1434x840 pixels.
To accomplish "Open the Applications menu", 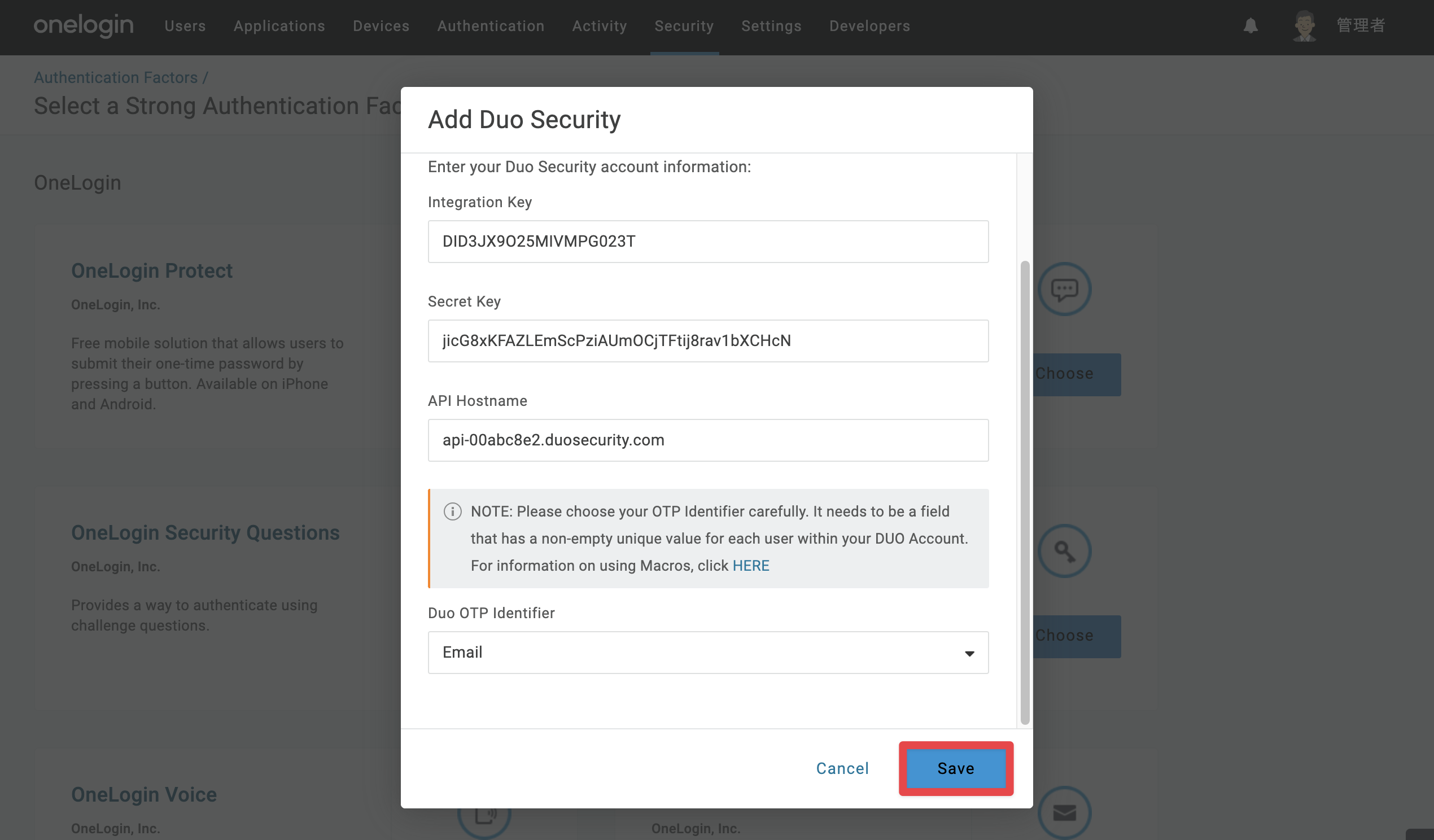I will tap(279, 26).
